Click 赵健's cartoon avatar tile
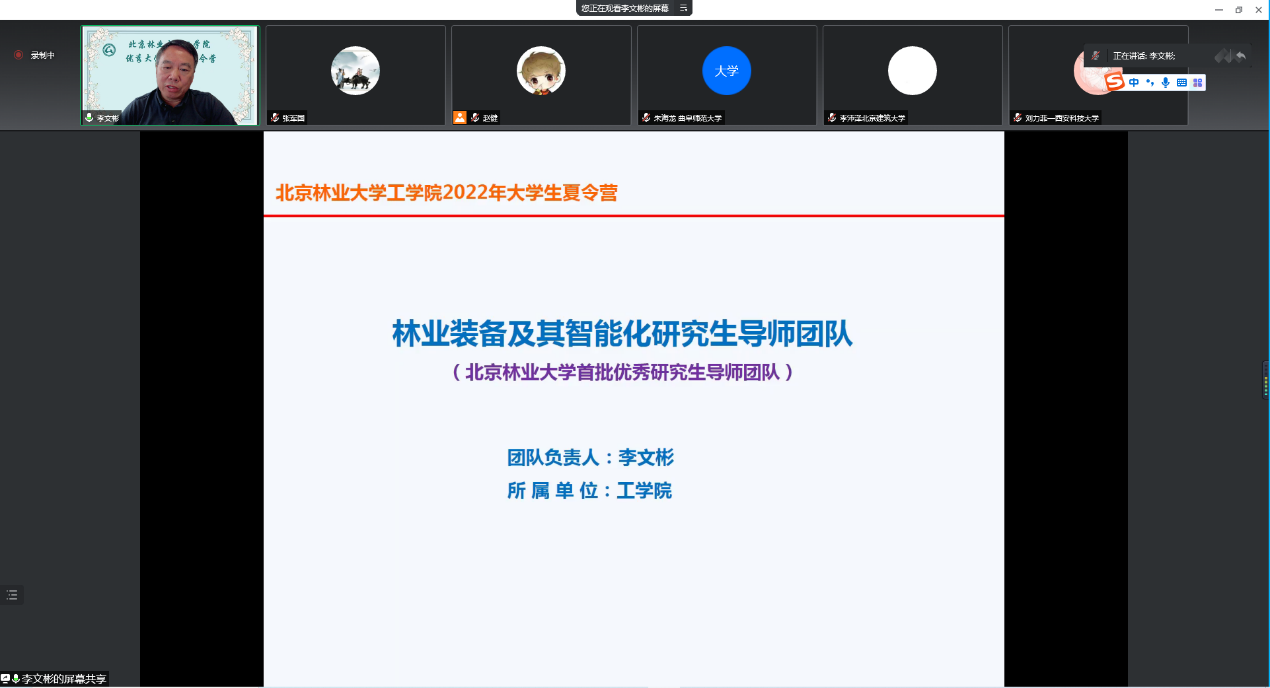The height and width of the screenshot is (688, 1270). [541, 75]
